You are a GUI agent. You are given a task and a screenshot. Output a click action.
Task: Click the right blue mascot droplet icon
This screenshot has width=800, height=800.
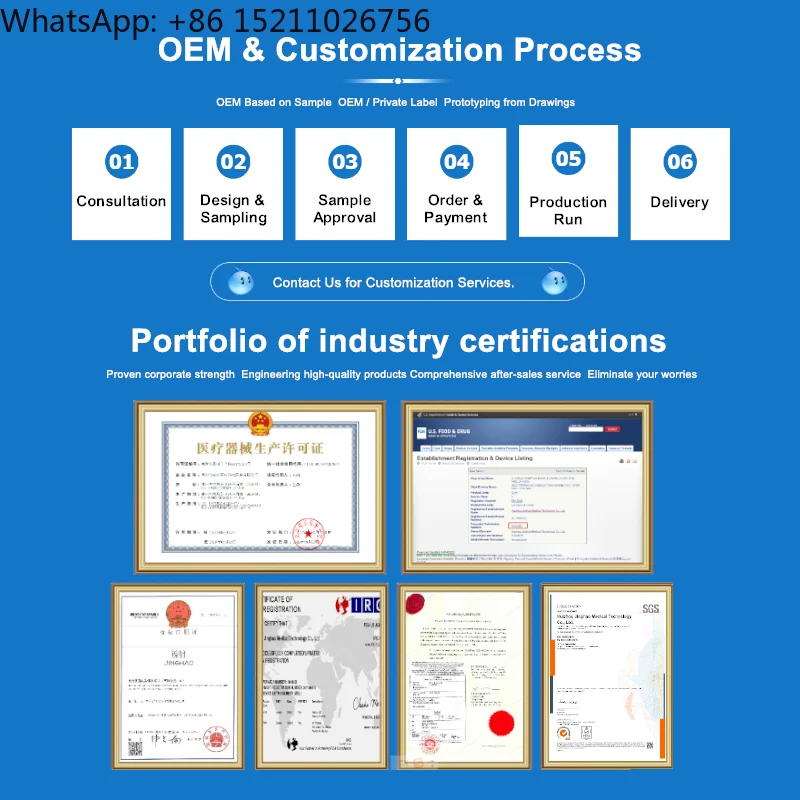pos(554,281)
